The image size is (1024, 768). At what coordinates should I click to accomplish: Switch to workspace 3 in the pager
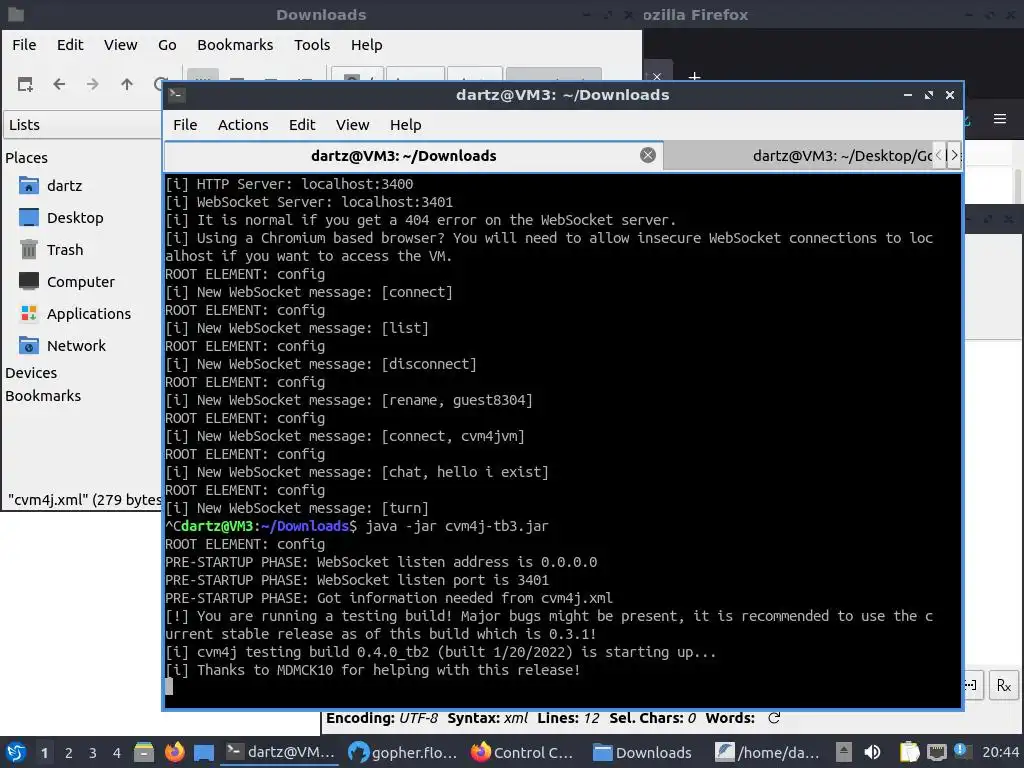tap(93, 753)
